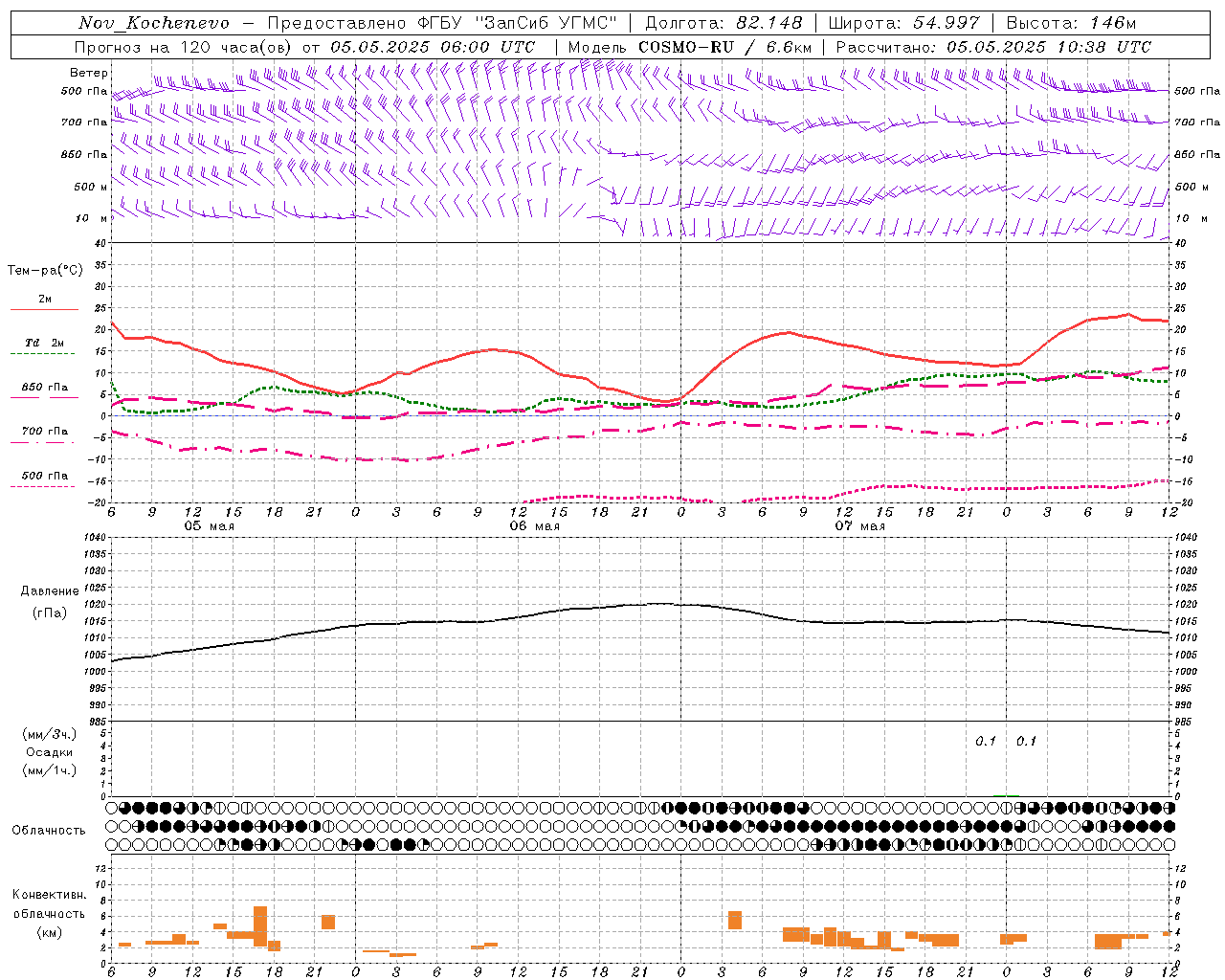Select the elevation text Высота: 146м
The width and height of the screenshot is (1225, 980).
[1071, 23]
